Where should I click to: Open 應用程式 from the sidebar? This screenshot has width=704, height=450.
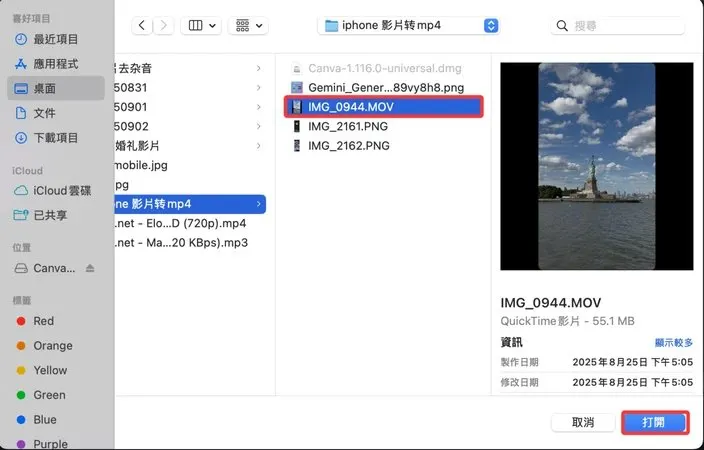coord(56,64)
